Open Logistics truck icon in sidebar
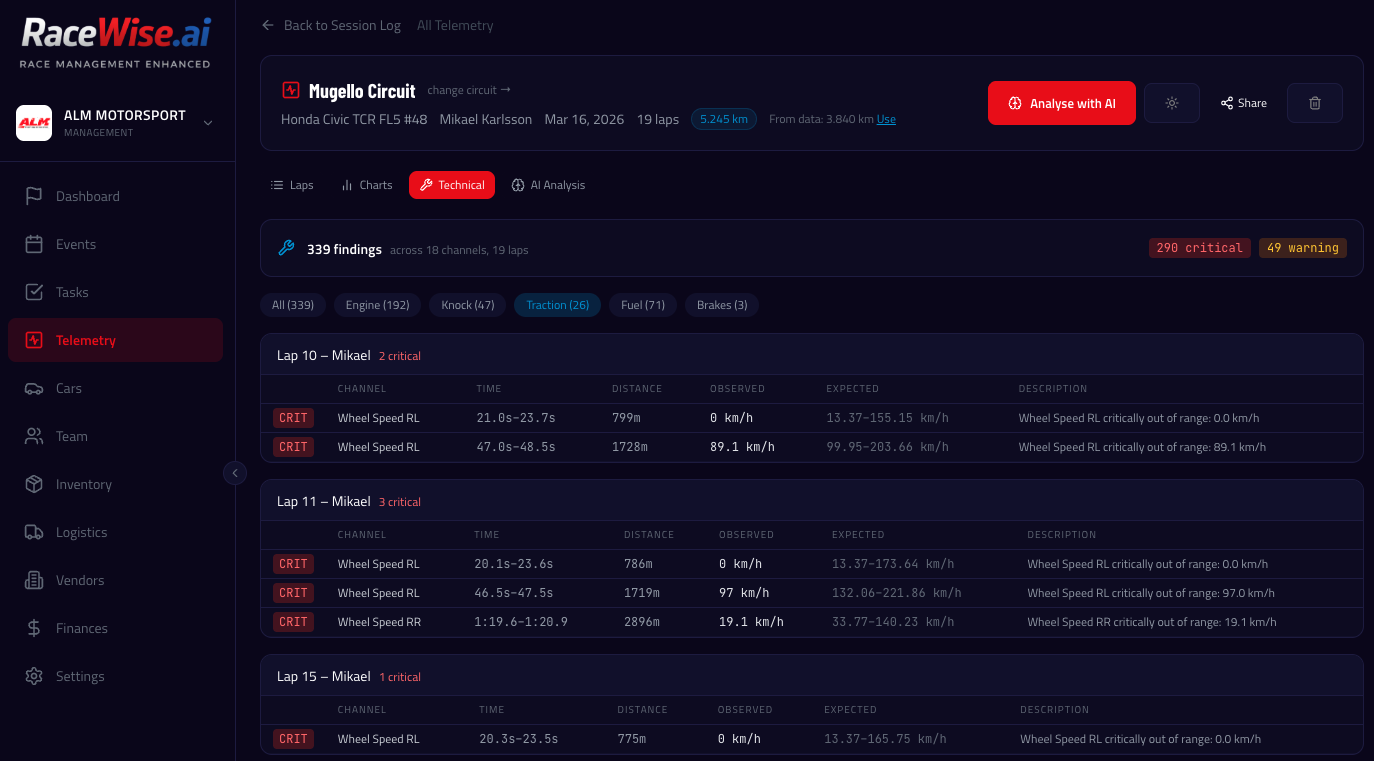The width and height of the screenshot is (1374, 761). coord(34,532)
